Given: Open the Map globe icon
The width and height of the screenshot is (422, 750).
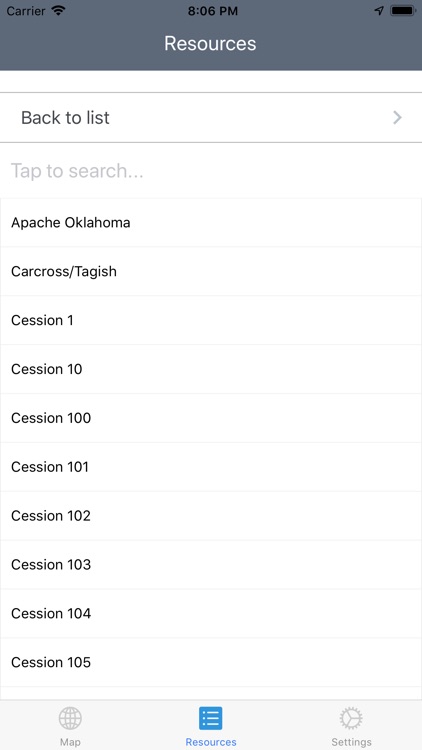Looking at the screenshot, I should 70,718.
